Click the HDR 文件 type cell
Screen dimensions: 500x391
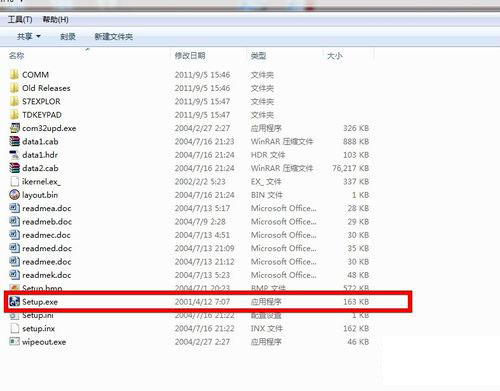click(268, 155)
